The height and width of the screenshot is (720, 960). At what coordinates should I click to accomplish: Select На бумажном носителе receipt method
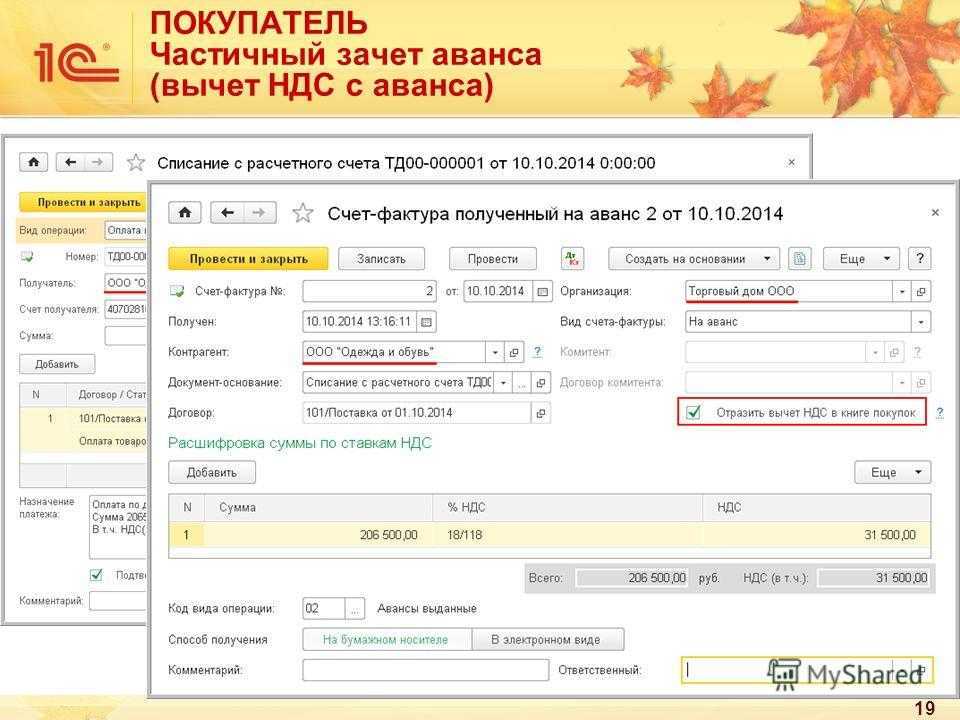386,640
